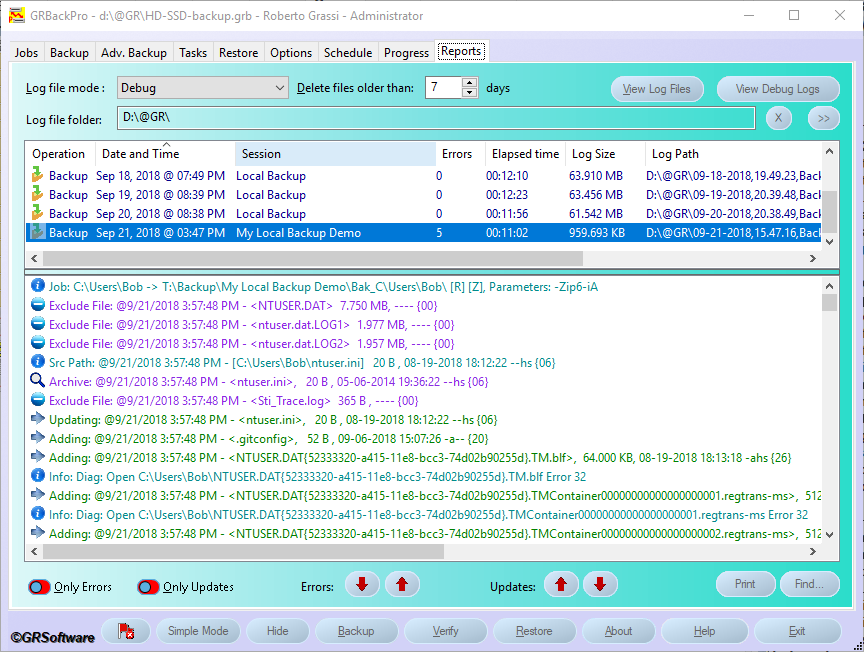
Task: Sort list by Session column header
Action: pyautogui.click(x=336, y=154)
